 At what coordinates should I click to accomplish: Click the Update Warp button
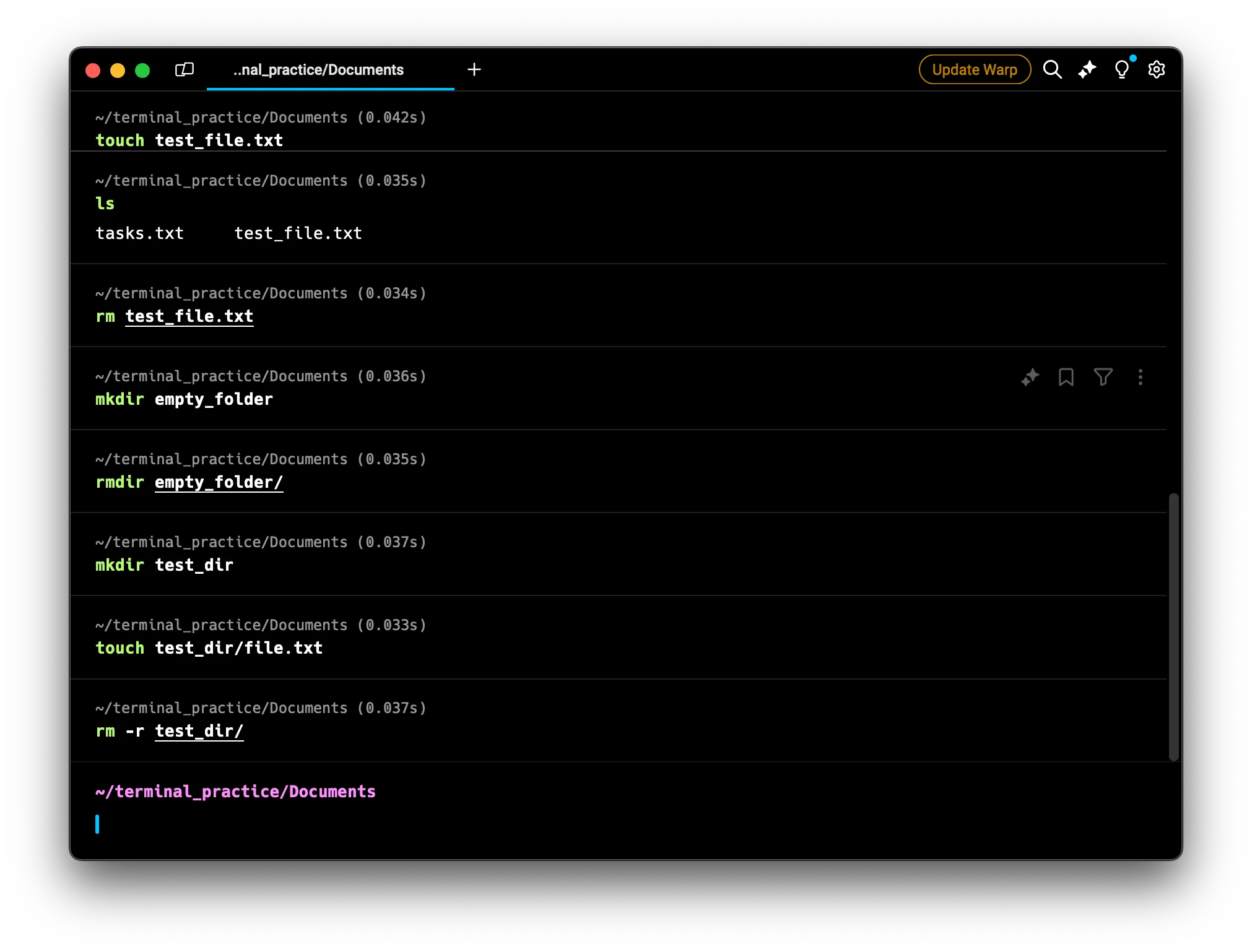point(974,70)
